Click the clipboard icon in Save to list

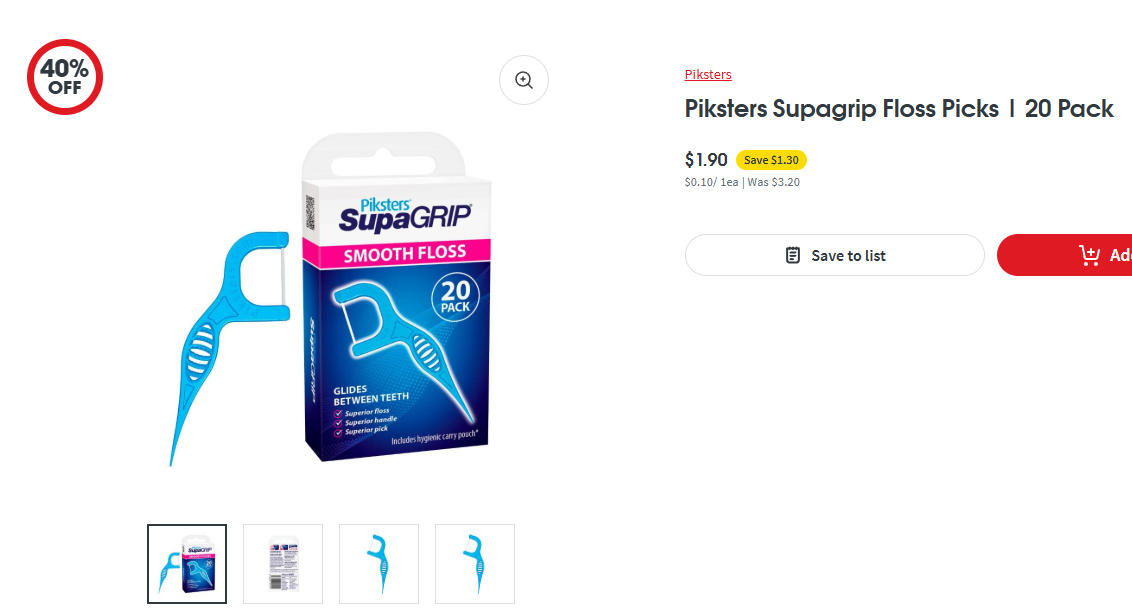point(793,255)
